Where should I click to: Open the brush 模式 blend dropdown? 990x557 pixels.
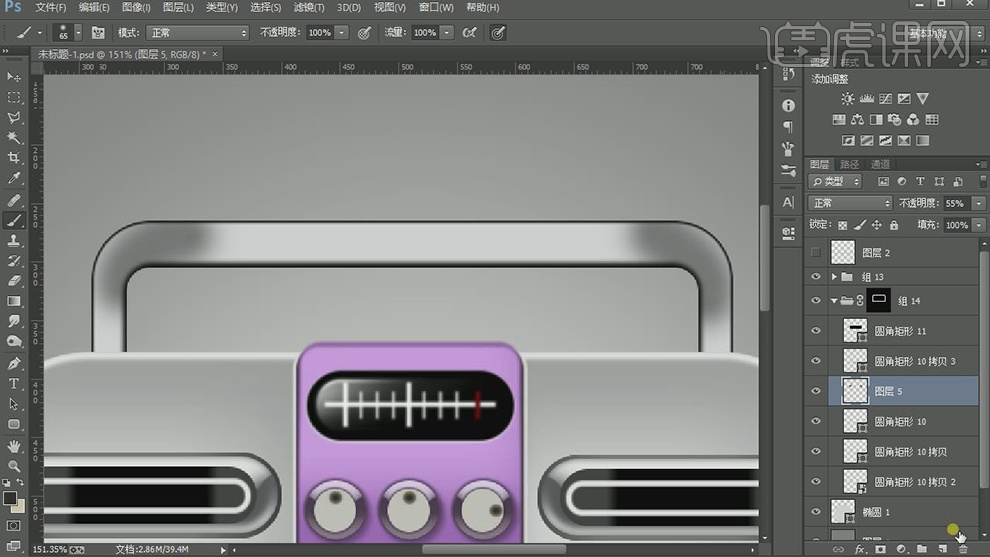pyautogui.click(x=197, y=32)
